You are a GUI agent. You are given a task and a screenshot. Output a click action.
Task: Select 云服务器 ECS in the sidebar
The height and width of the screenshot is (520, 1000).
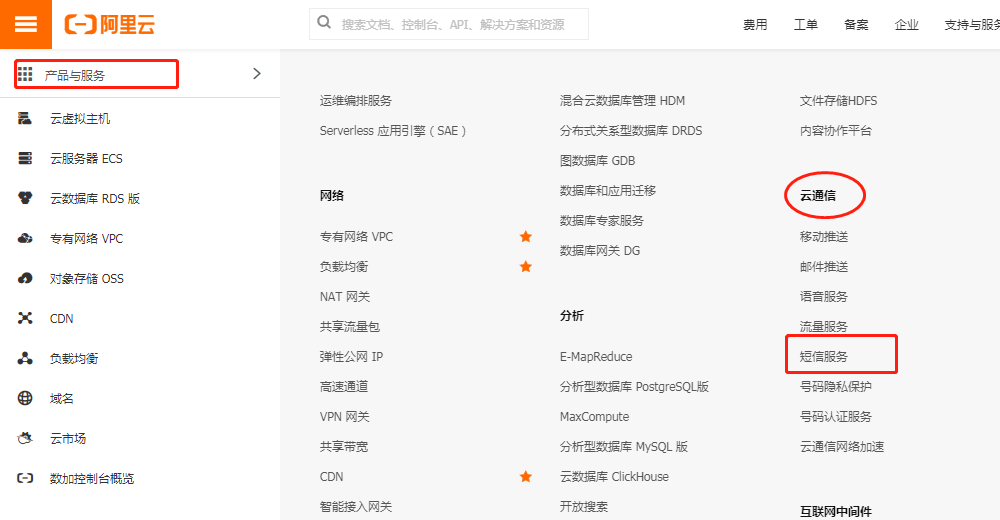86,158
